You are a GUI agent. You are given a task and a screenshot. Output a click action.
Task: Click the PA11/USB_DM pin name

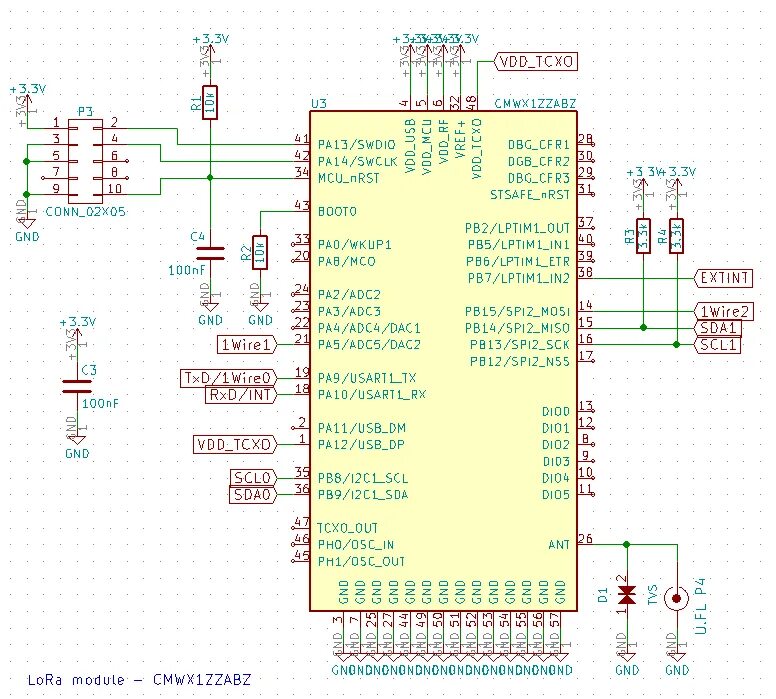(x=362, y=428)
